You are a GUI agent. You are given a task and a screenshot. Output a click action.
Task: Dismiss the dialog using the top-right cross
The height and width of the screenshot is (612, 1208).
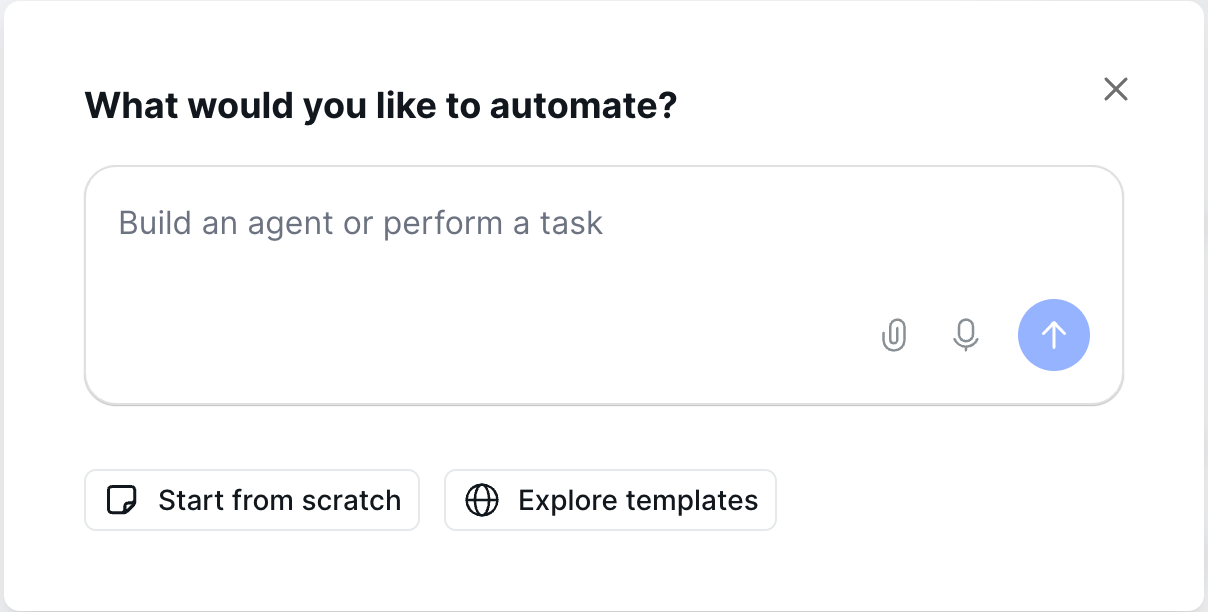1115,89
